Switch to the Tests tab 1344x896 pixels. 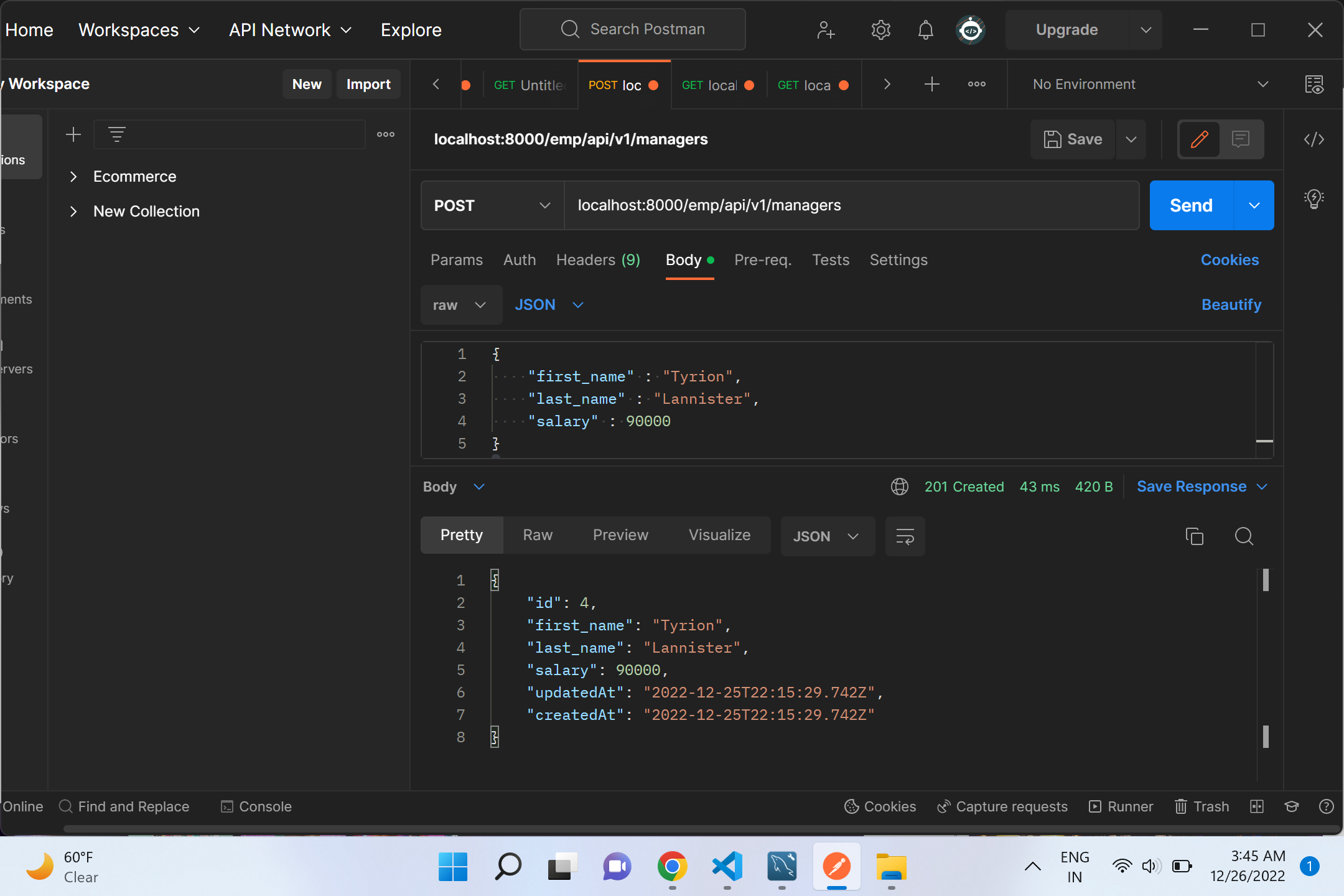830,260
